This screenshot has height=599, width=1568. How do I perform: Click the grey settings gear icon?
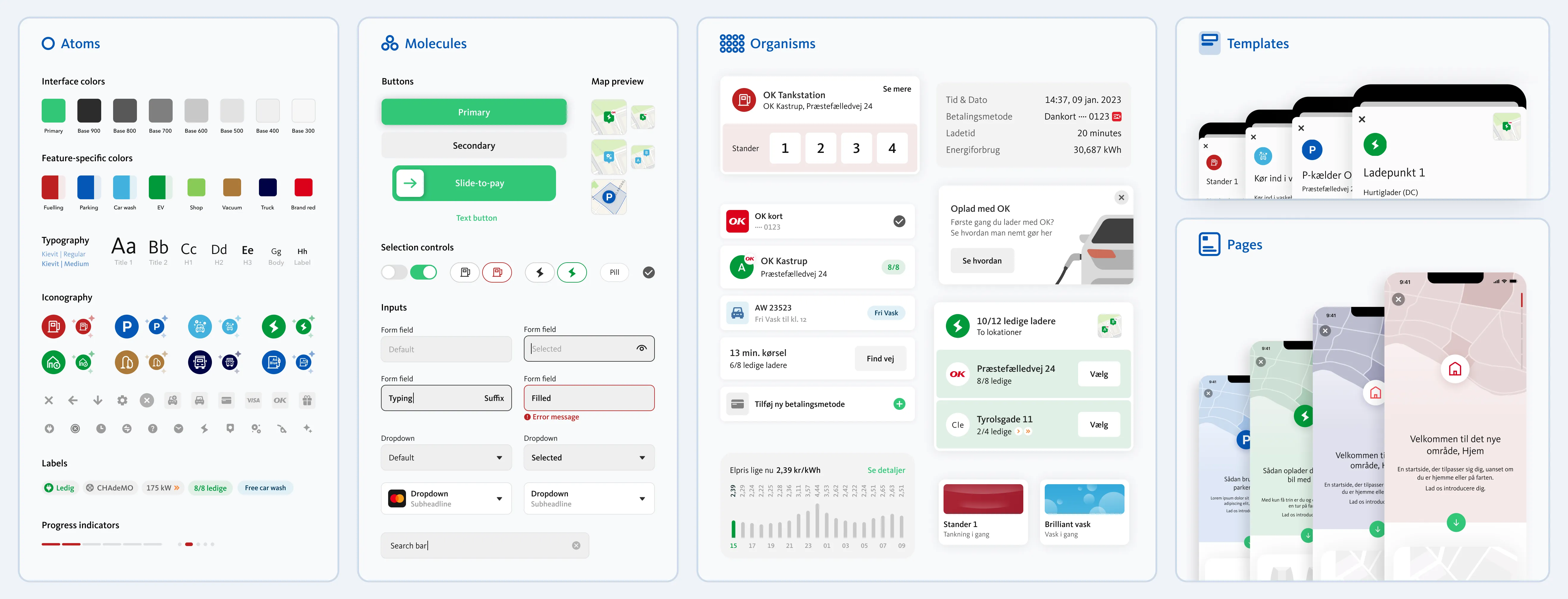pyautogui.click(x=122, y=400)
